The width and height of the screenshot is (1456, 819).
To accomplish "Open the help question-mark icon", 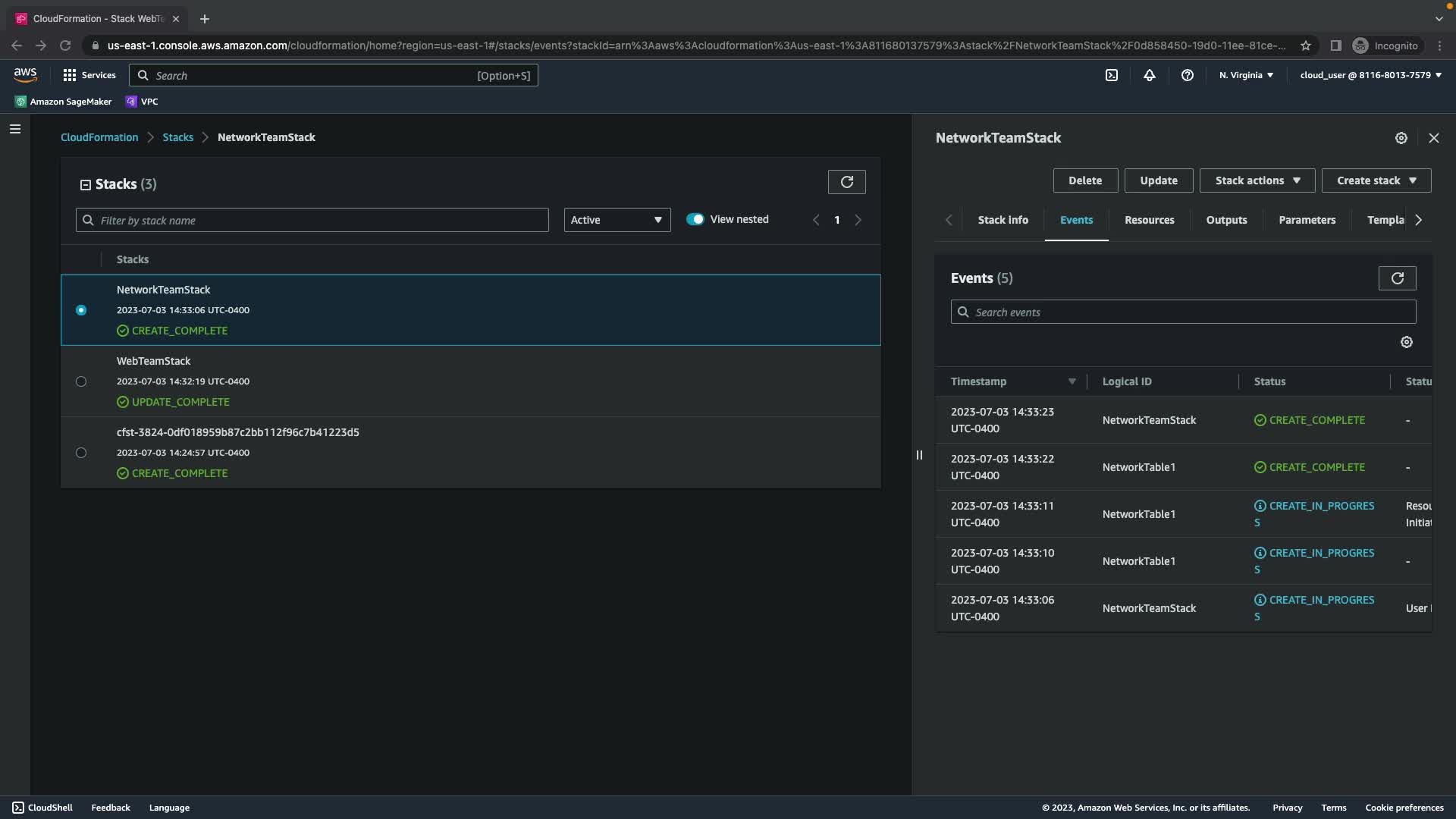I will coord(1188,75).
